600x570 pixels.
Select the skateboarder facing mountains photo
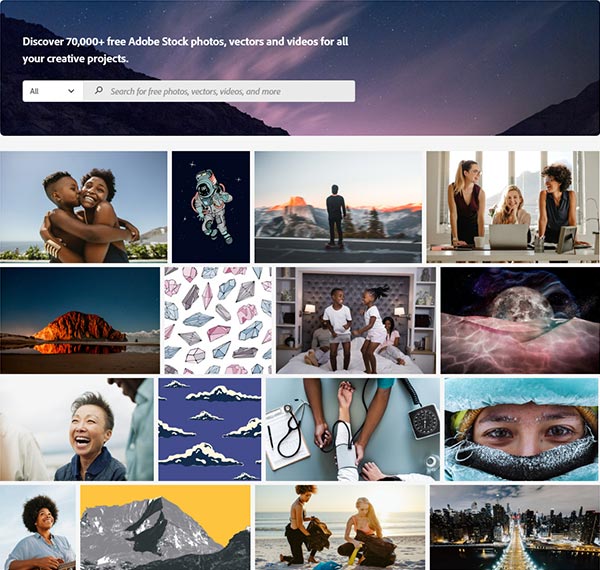(x=338, y=207)
